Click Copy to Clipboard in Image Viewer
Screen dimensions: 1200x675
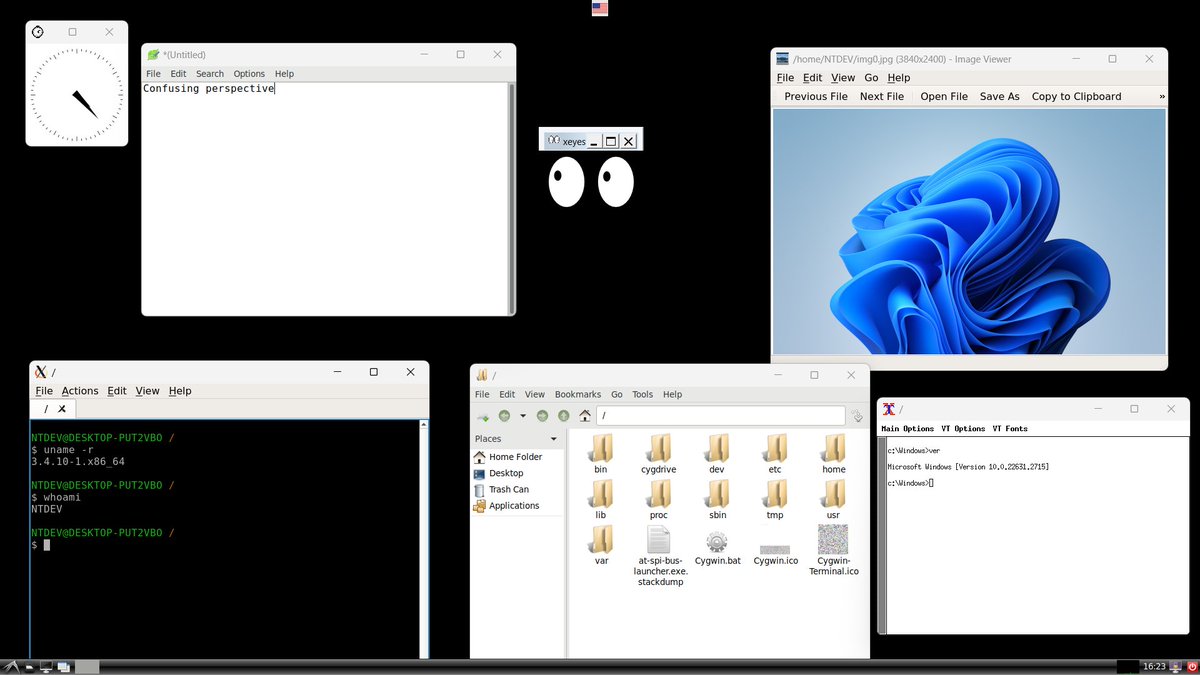1076,97
